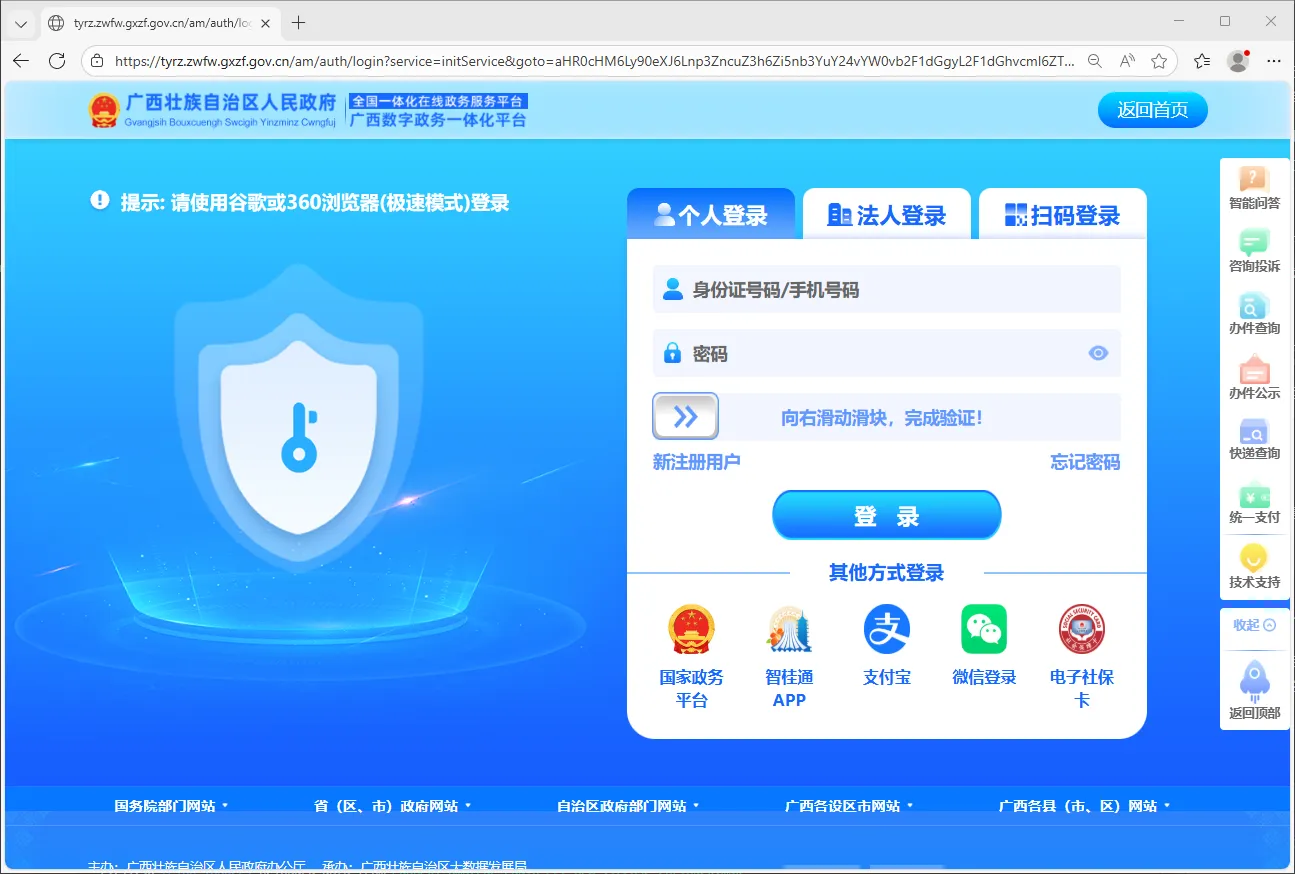Viewport: 1295px width, 874px height.
Task: Click the slide verification handle
Action: tap(684, 416)
